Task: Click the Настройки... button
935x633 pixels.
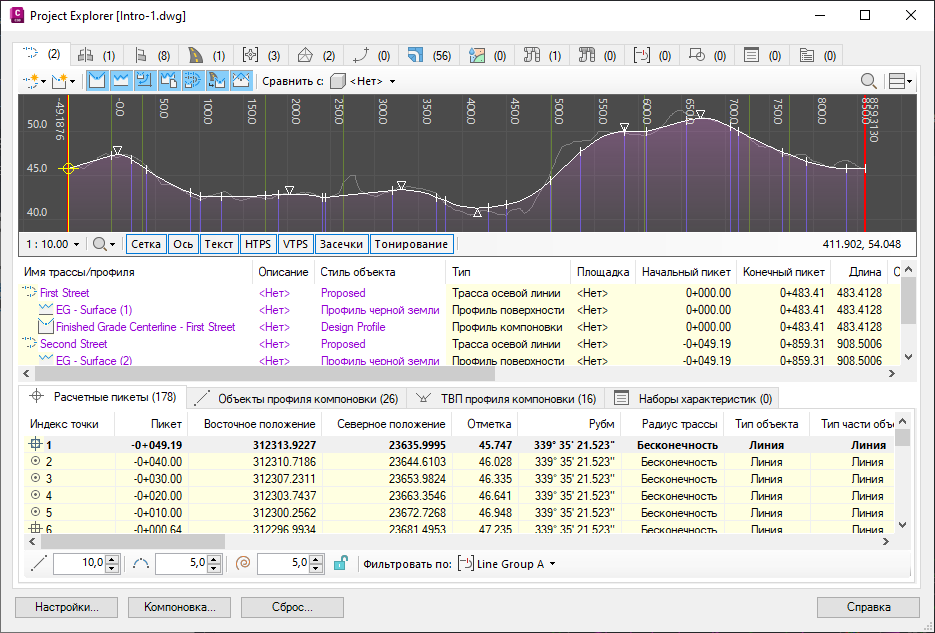Action: click(66, 607)
